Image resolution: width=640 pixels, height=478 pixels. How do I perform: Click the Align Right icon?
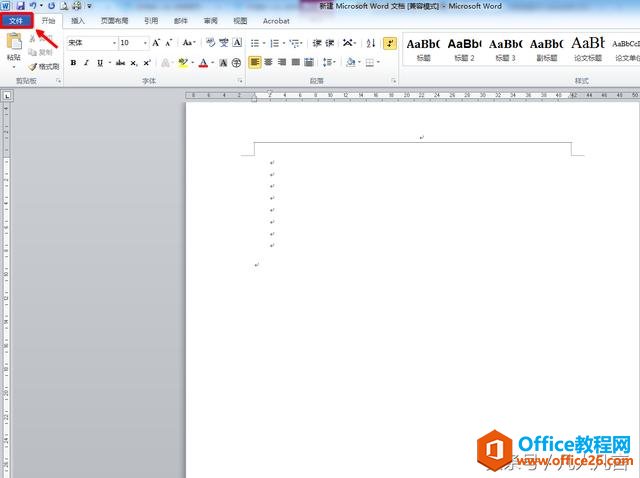pos(282,62)
